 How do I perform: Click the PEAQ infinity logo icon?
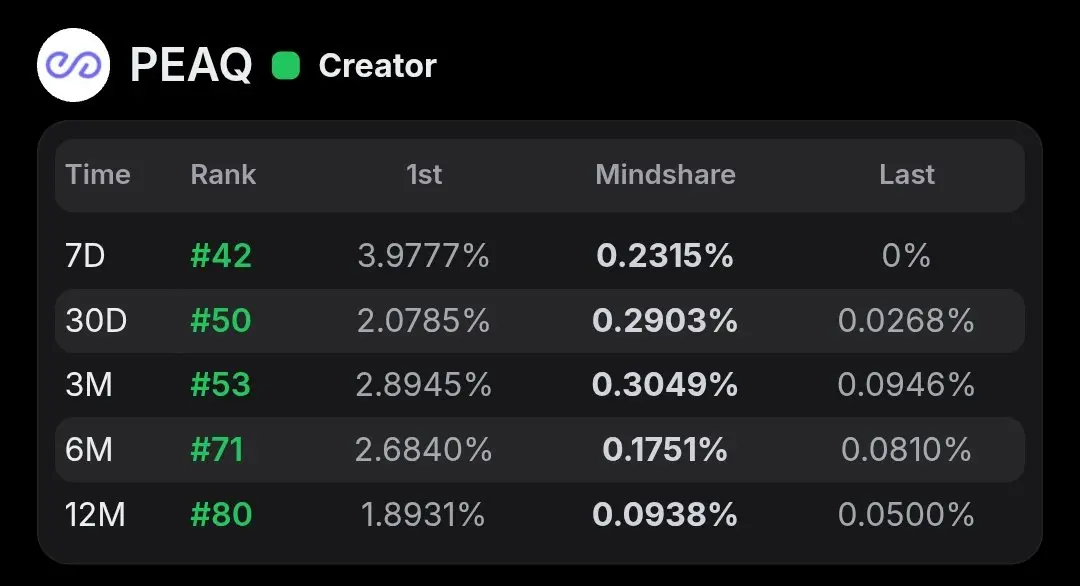(x=73, y=65)
